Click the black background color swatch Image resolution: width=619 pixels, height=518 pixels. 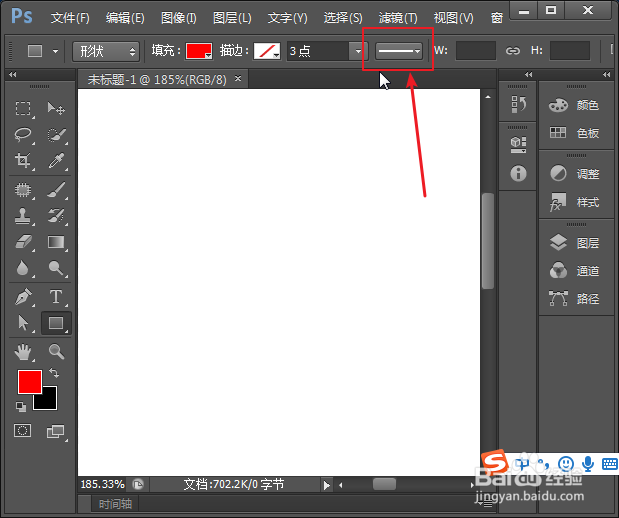click(49, 402)
